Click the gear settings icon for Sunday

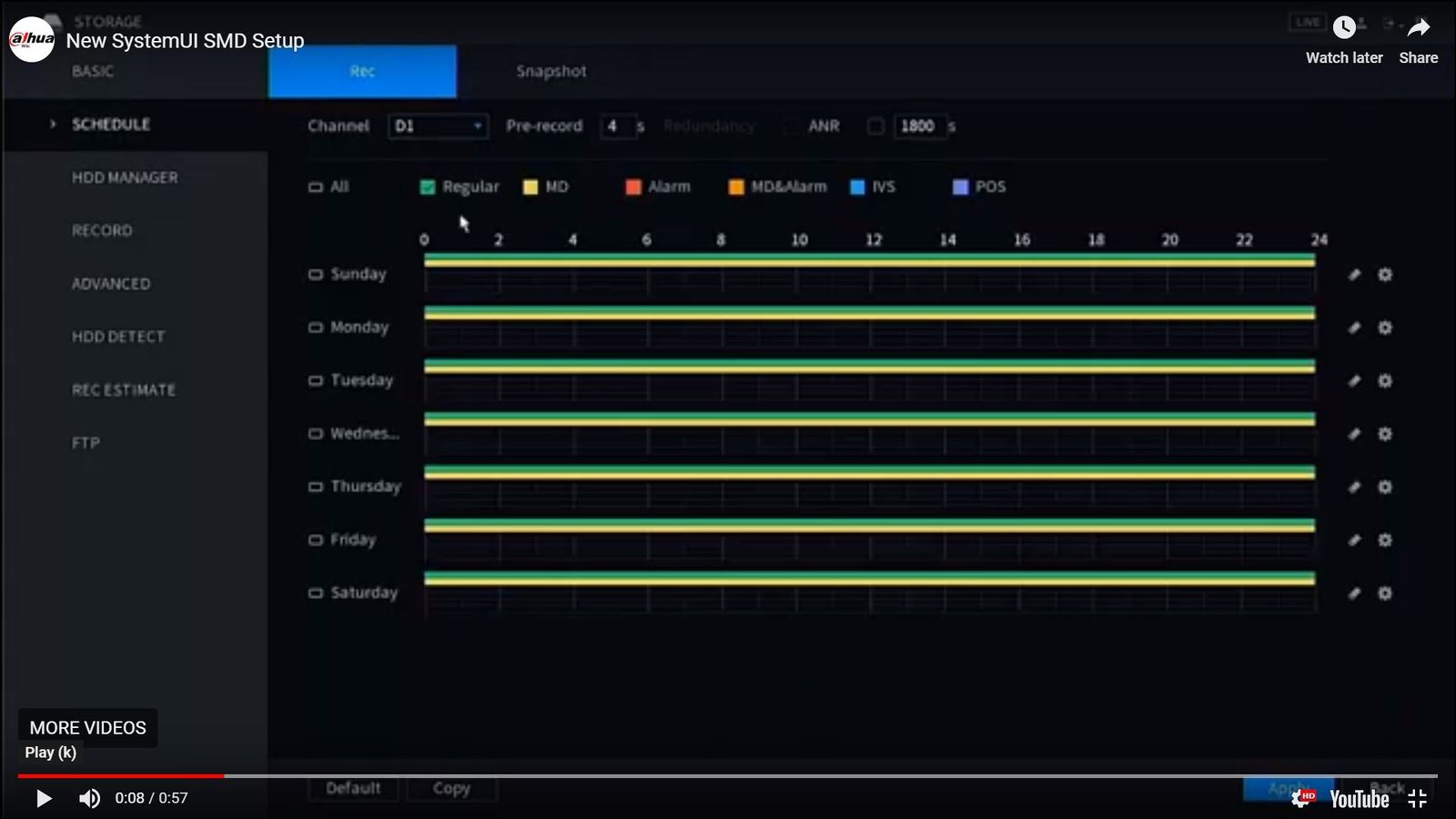pos(1385,275)
